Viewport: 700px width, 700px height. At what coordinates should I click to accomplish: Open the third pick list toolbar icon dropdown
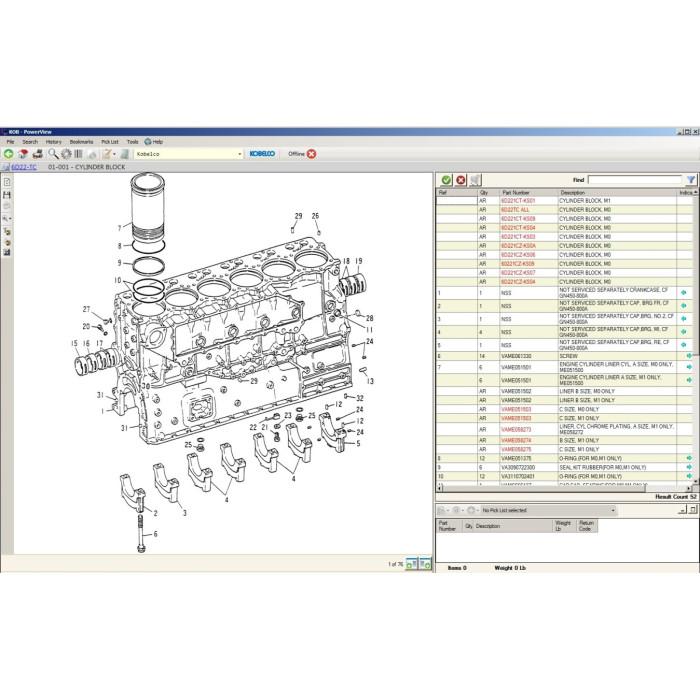(x=477, y=510)
